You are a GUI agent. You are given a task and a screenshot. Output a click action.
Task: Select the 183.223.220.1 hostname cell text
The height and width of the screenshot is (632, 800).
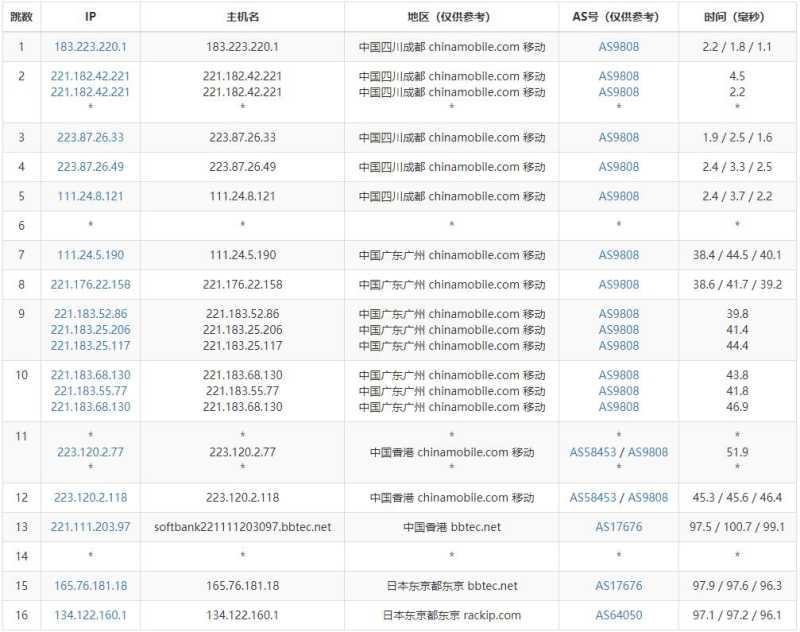(x=242, y=47)
